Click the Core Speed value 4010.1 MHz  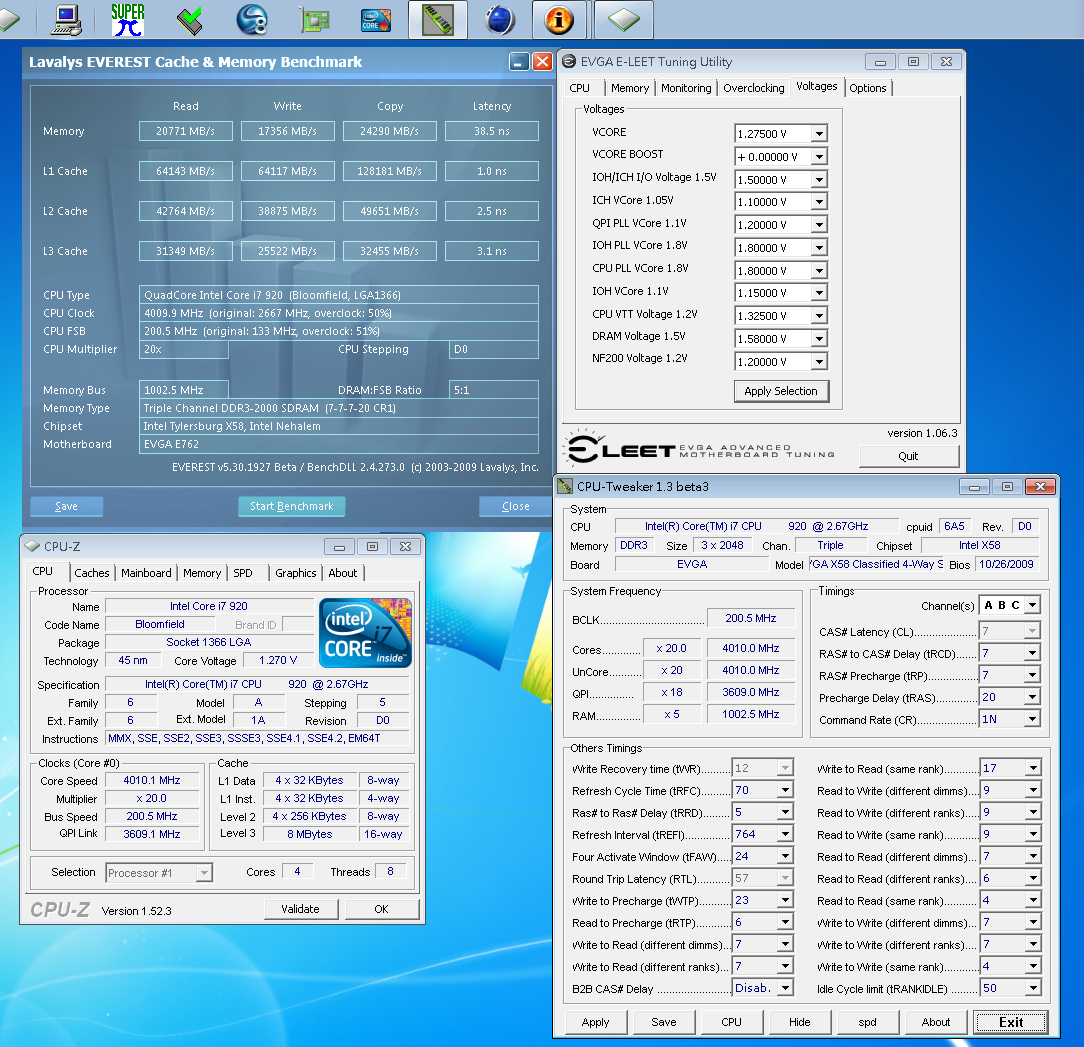(x=152, y=780)
